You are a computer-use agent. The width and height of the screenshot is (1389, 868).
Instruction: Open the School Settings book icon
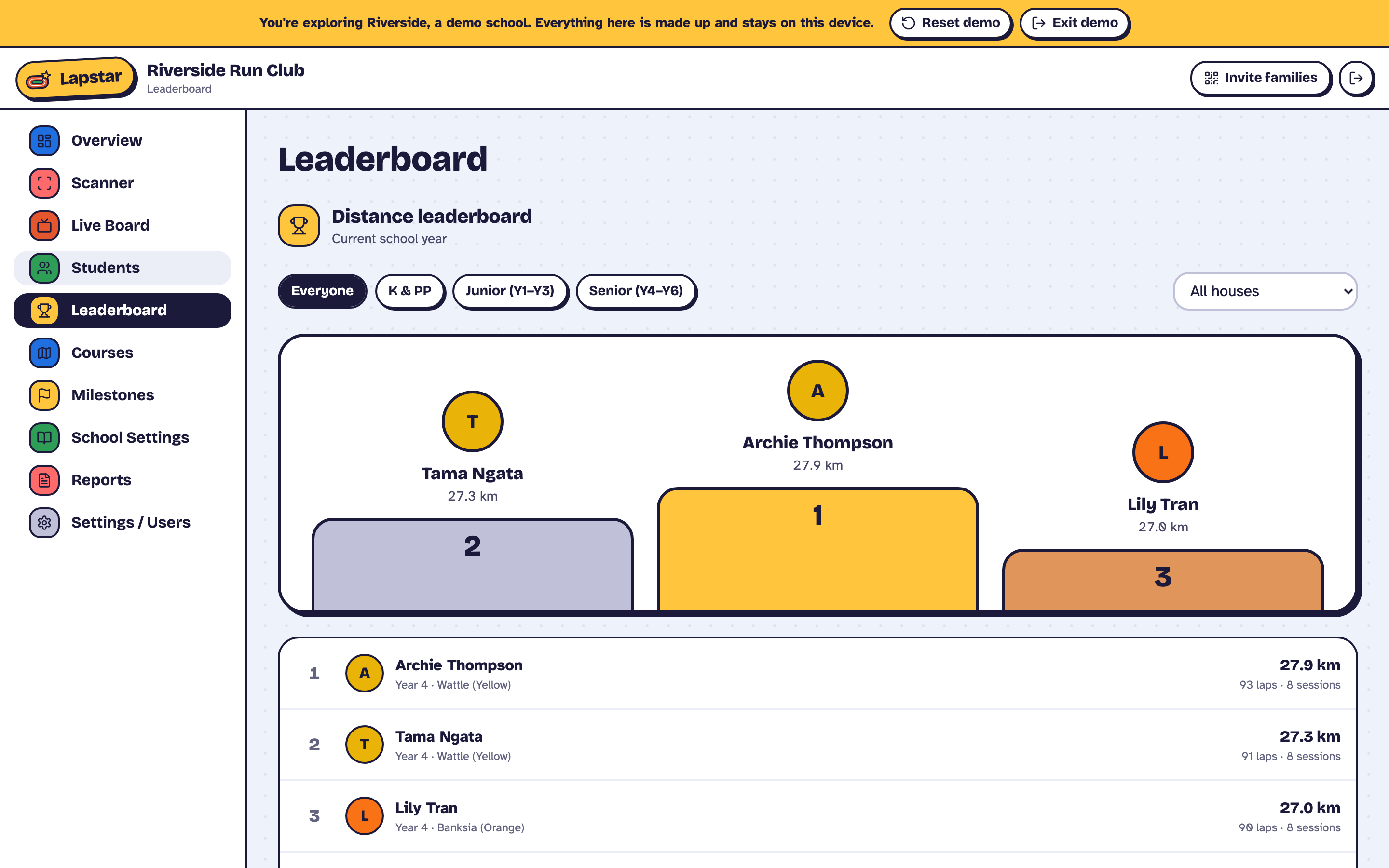[x=44, y=438]
